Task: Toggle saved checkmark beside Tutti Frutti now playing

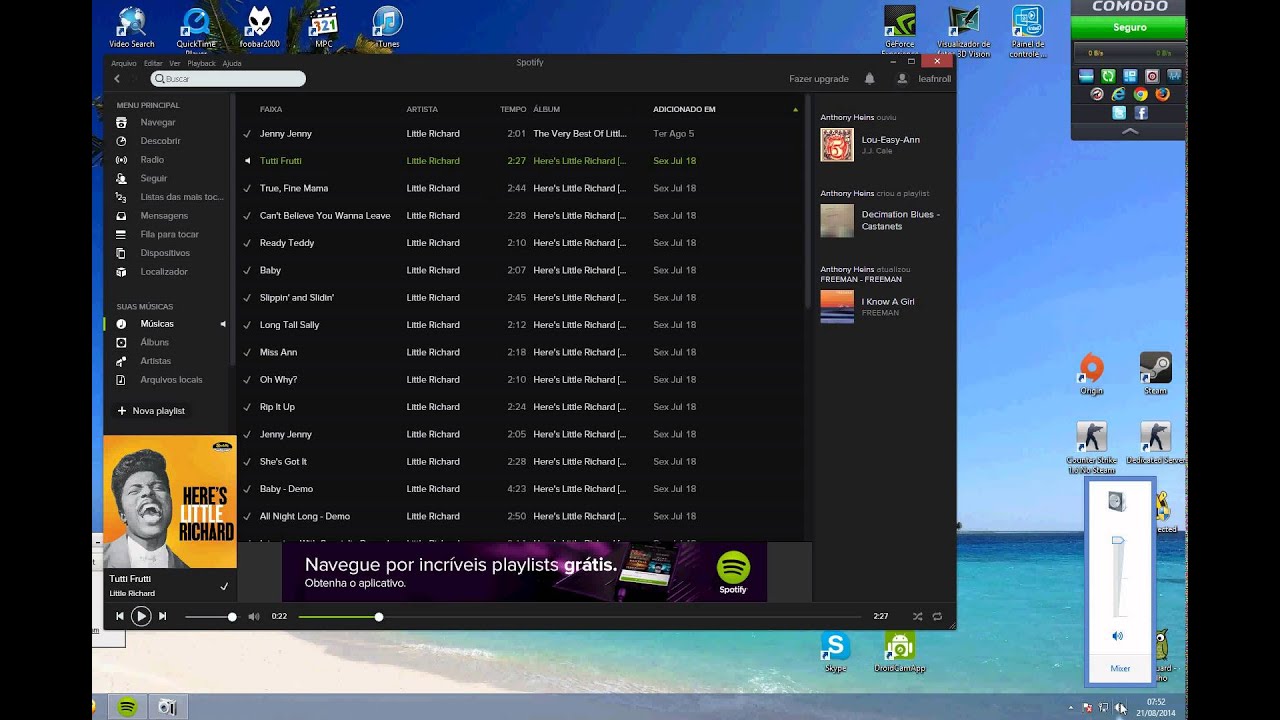Action: click(224, 587)
